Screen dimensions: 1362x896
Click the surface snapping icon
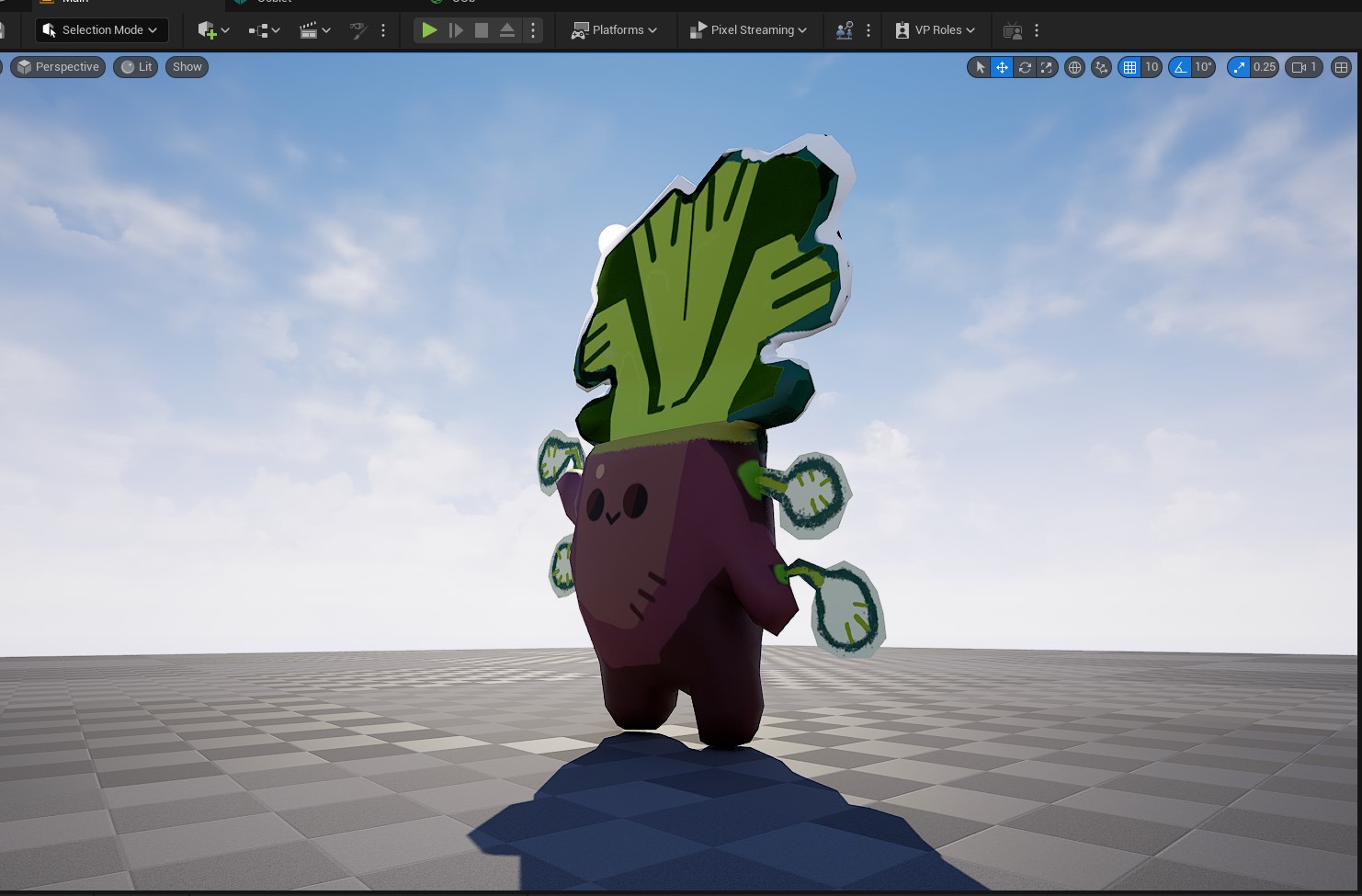(x=1101, y=67)
